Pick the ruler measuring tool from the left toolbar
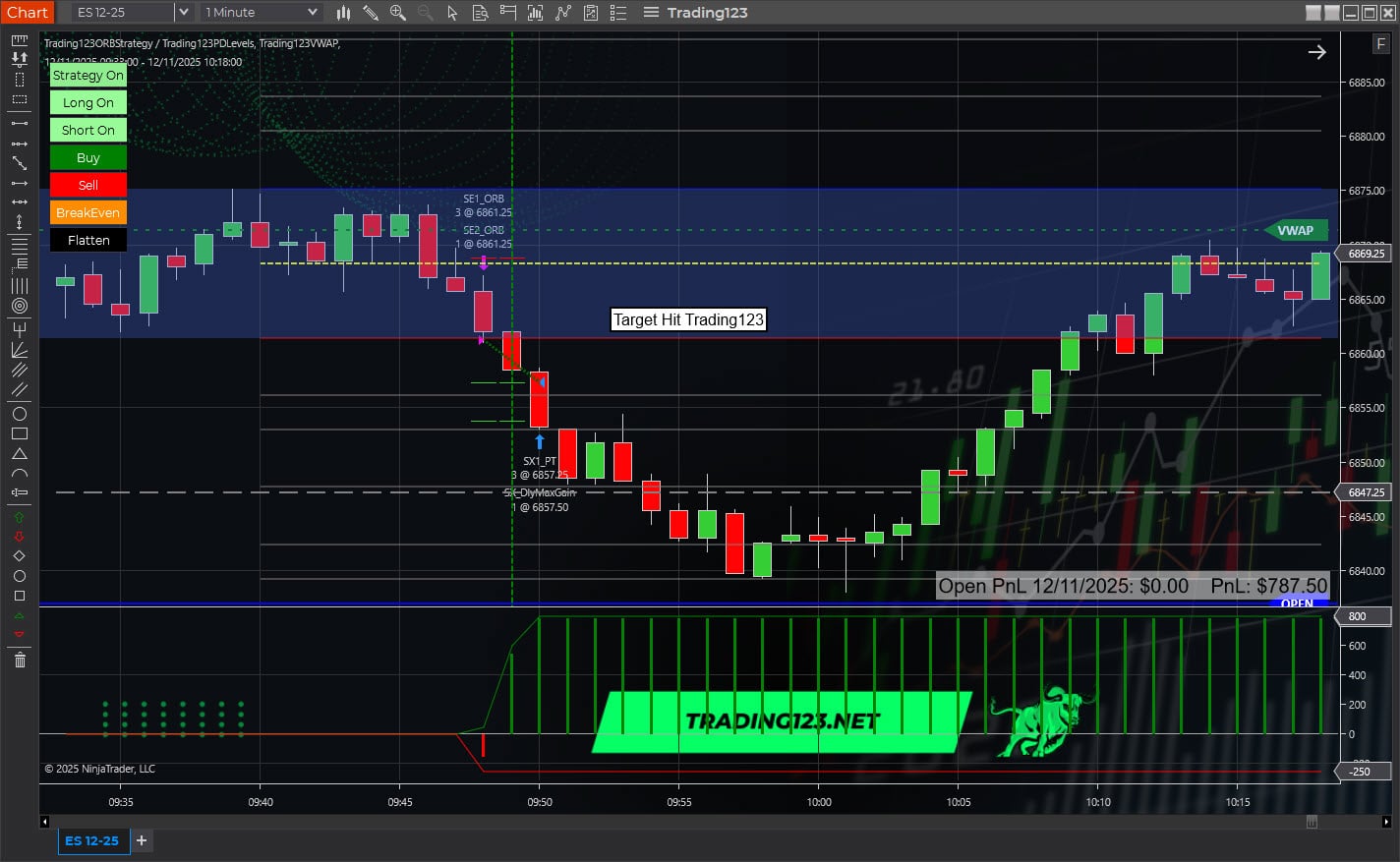The image size is (1400, 862). tap(19, 40)
